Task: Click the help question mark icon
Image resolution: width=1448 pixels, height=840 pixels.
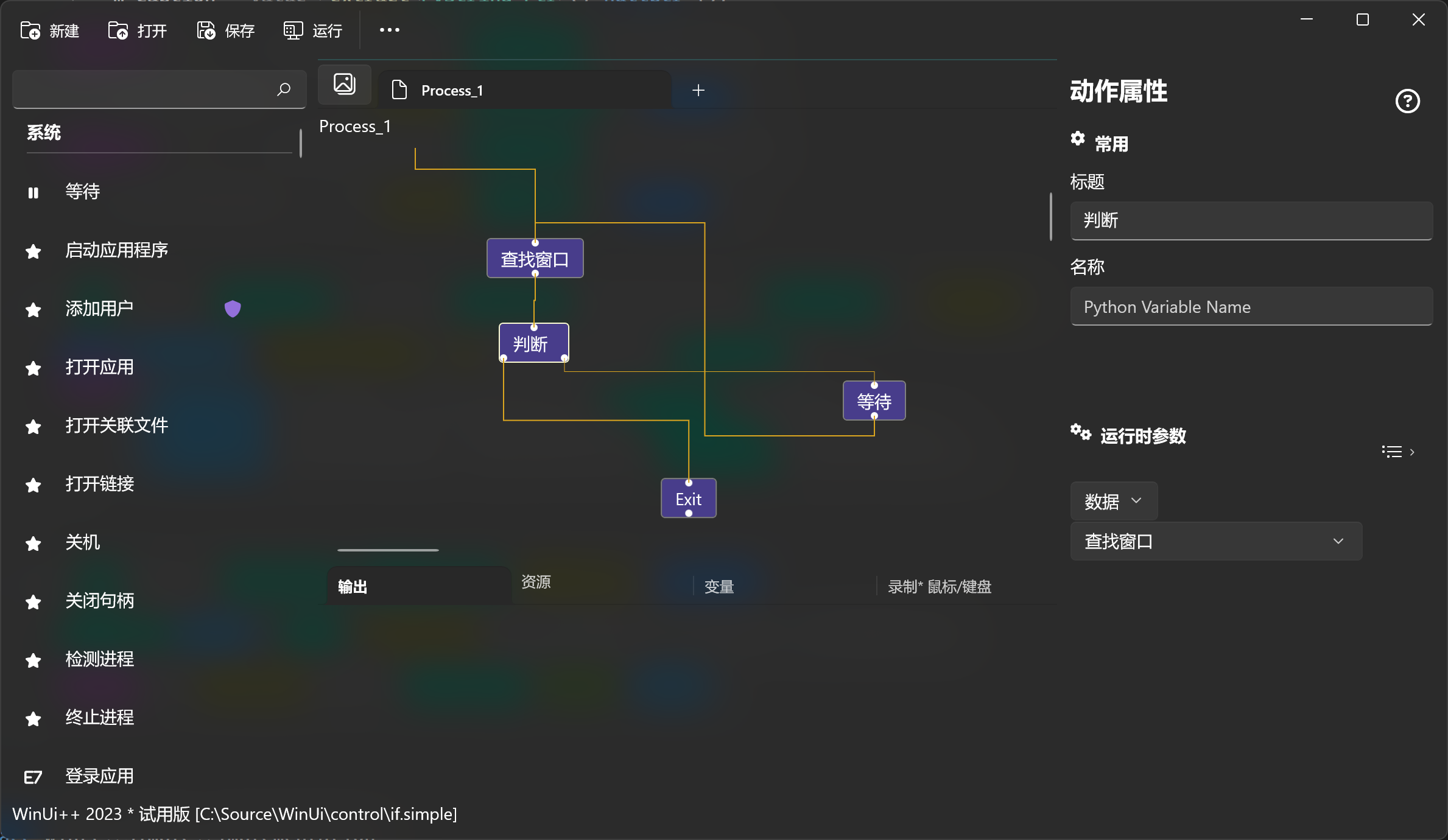Action: point(1407,101)
